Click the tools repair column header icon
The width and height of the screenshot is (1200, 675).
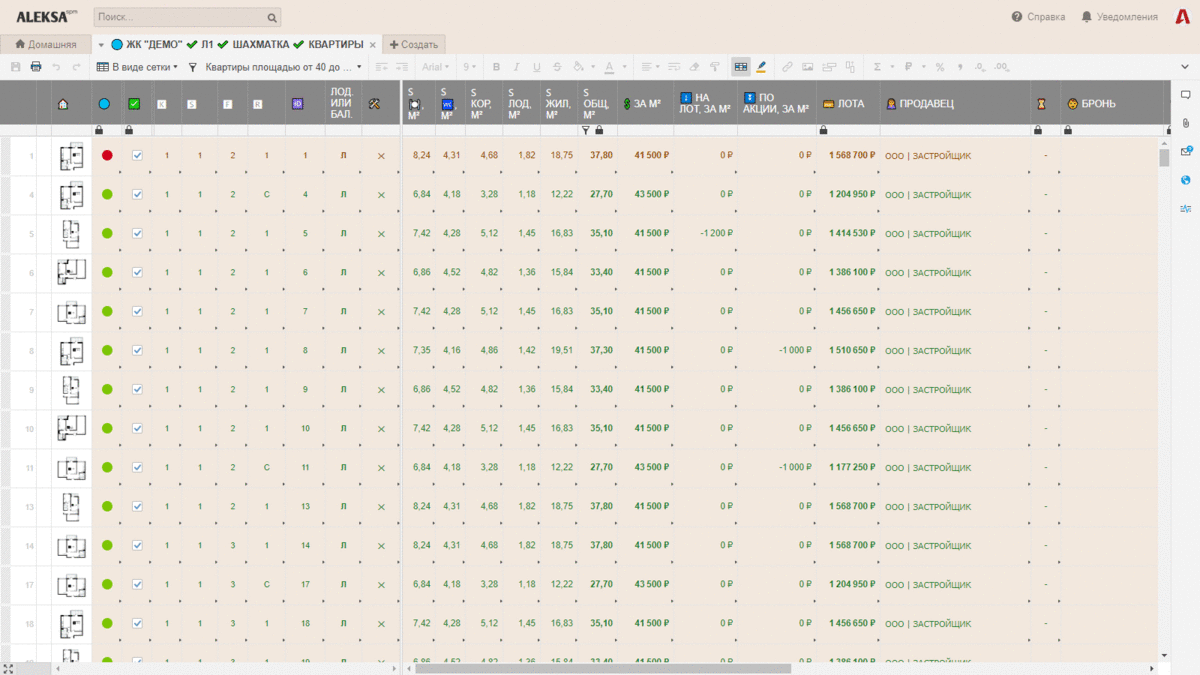pyautogui.click(x=375, y=103)
